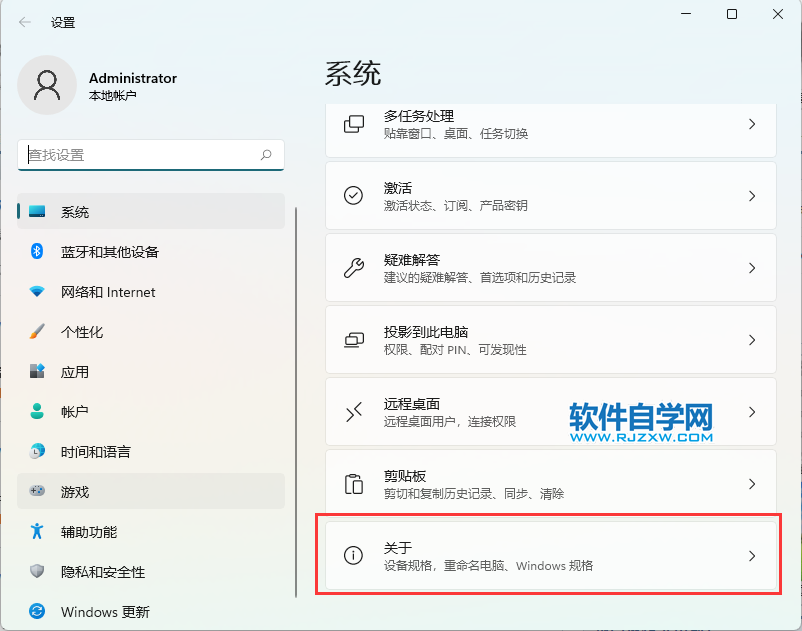Expand the 剪贴板 row chevron
This screenshot has height=631, width=802.
(x=752, y=483)
